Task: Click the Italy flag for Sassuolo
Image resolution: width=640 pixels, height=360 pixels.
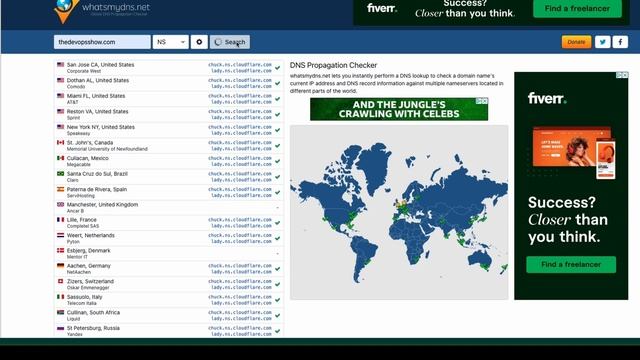Action: (x=60, y=297)
